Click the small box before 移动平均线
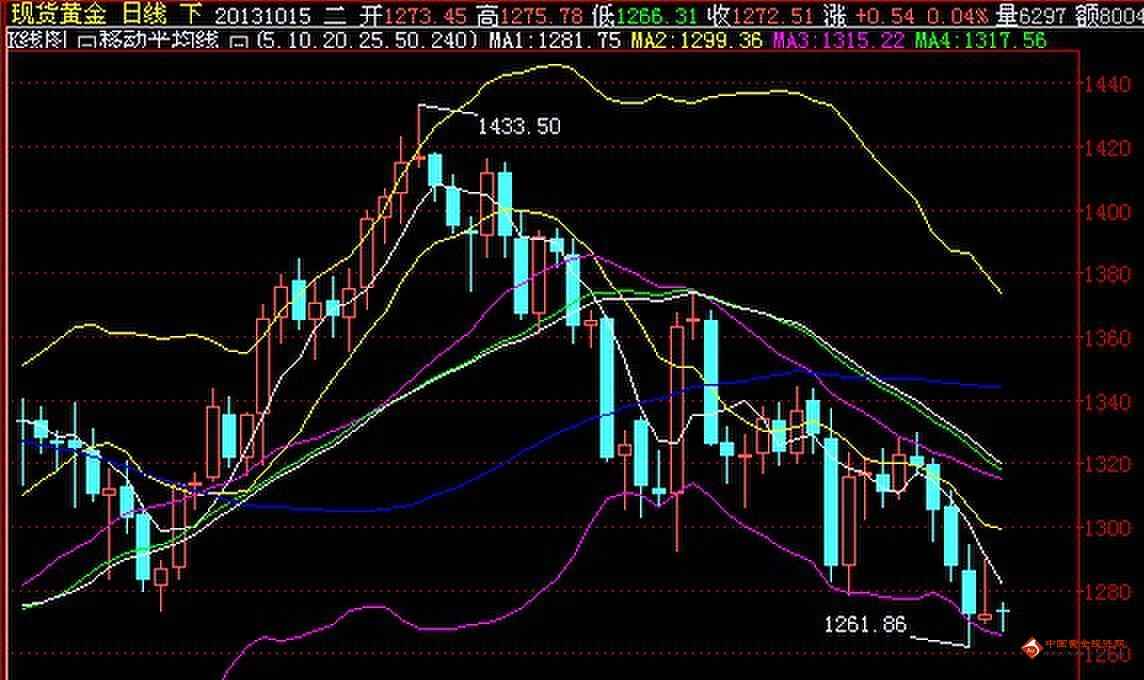This screenshot has height=680, width=1144. click(87, 40)
